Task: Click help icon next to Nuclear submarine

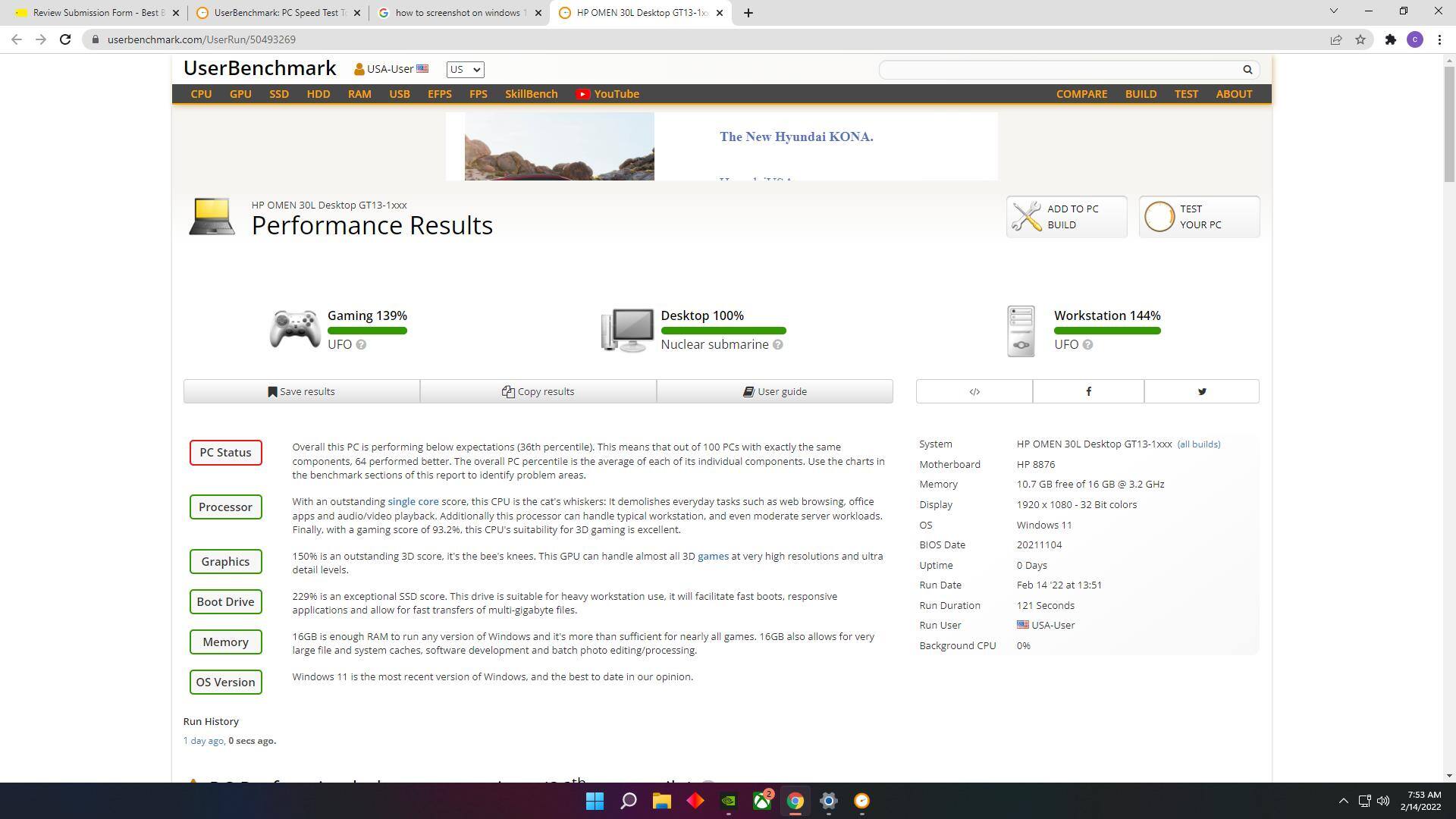Action: click(x=778, y=345)
